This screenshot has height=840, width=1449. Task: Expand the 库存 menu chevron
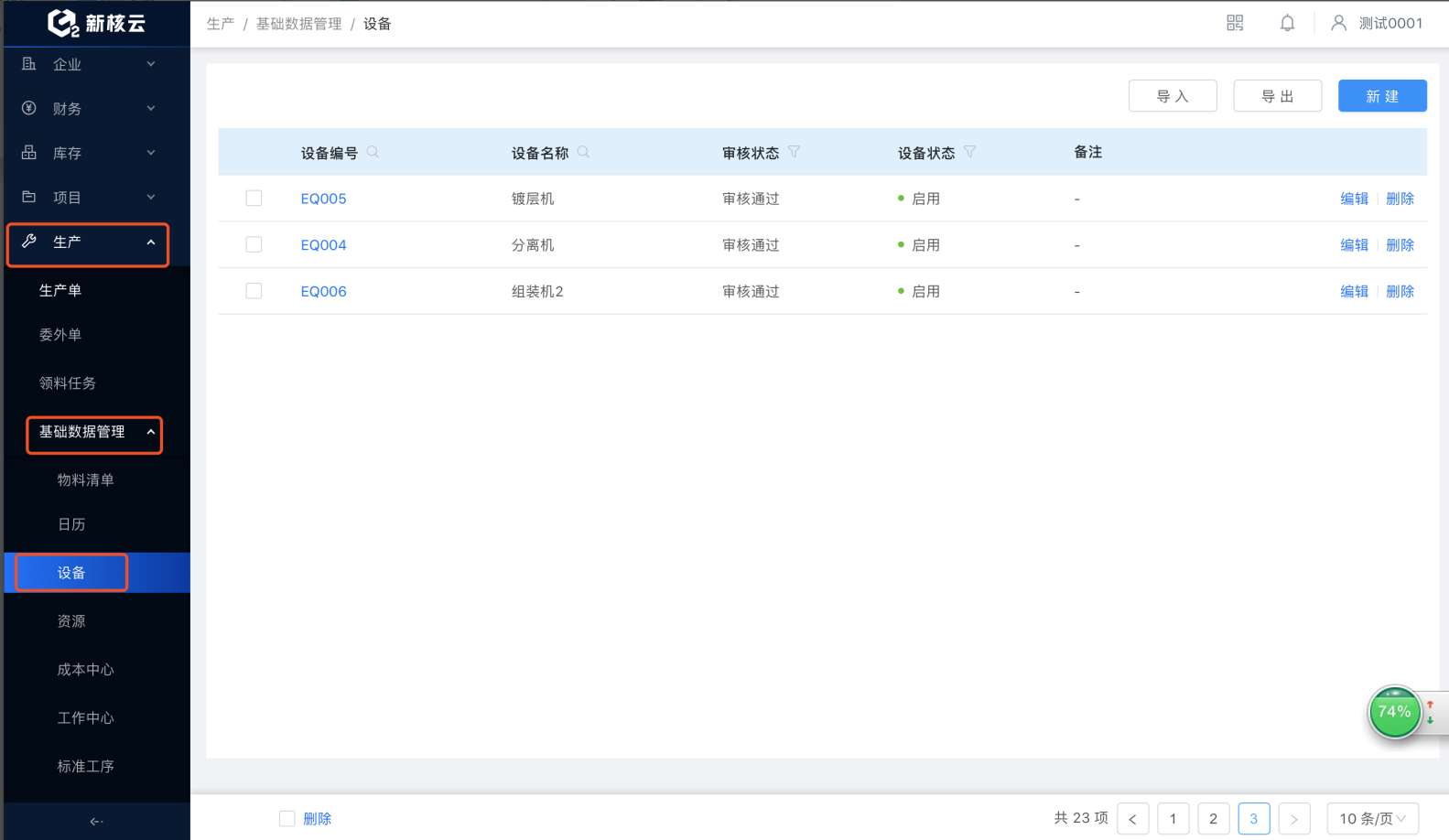pos(151,153)
